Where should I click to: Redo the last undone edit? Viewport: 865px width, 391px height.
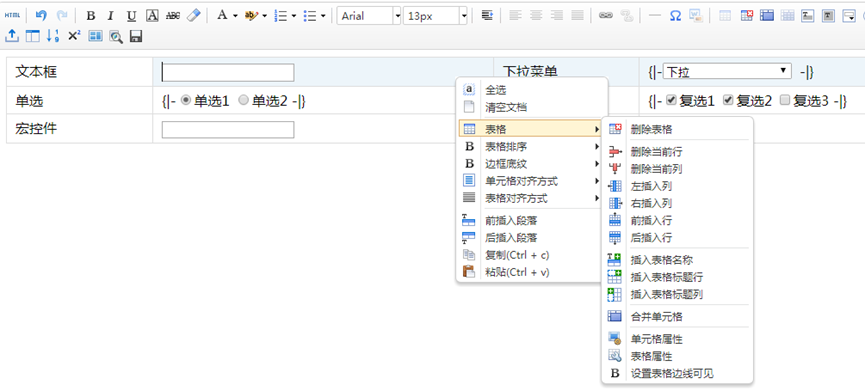point(62,15)
